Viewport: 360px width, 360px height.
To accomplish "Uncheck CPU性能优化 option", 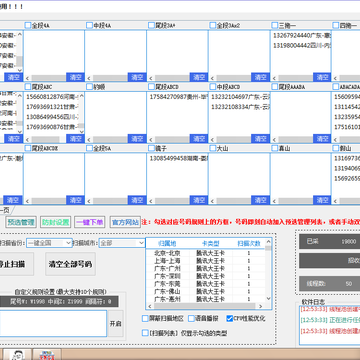I will point(230,319).
